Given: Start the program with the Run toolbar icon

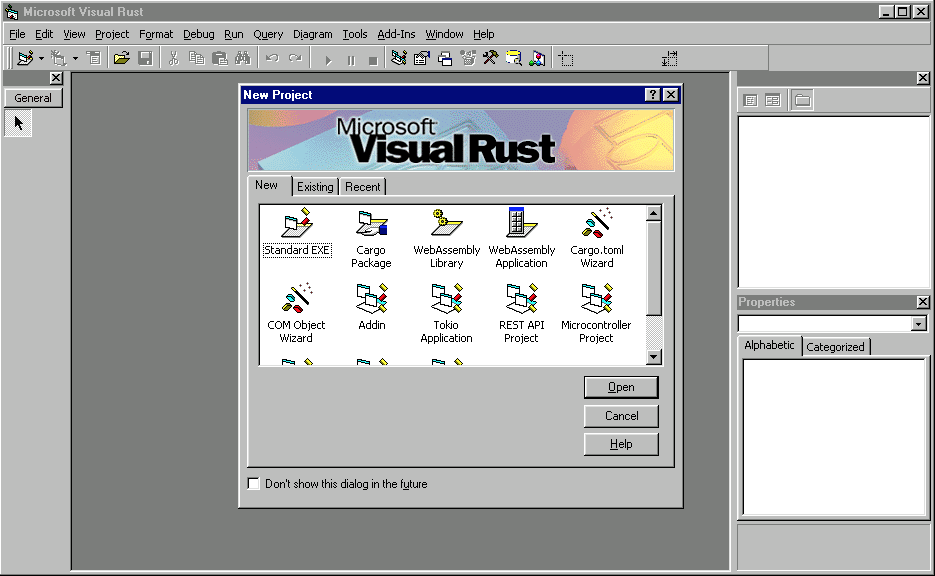Looking at the screenshot, I should click(328, 57).
